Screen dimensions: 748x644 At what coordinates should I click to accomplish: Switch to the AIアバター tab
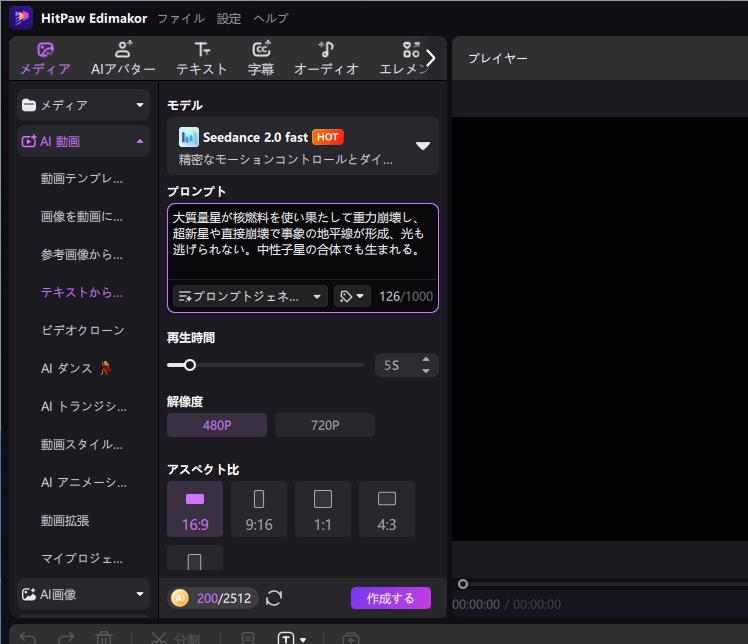(x=123, y=58)
